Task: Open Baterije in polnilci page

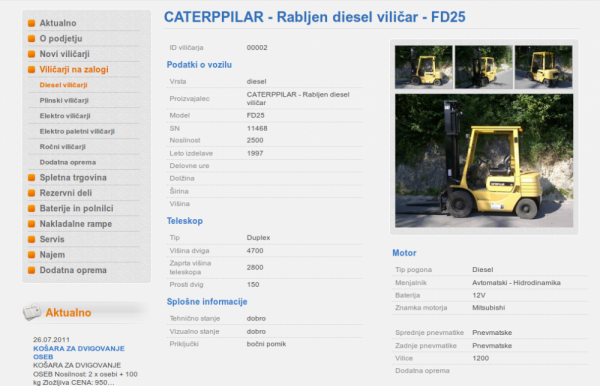Action: coord(77,208)
